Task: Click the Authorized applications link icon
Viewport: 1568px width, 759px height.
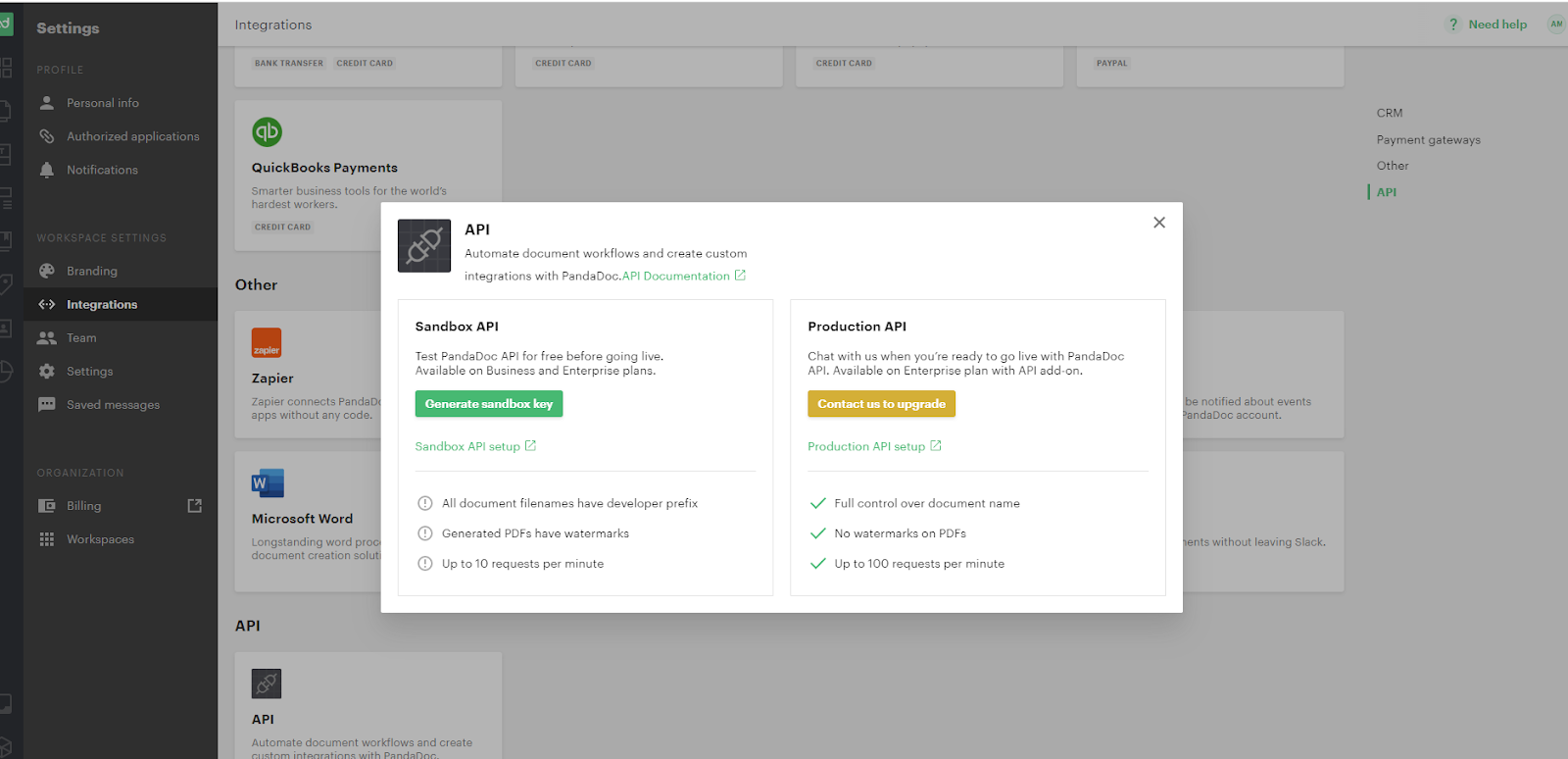Action: (x=46, y=136)
